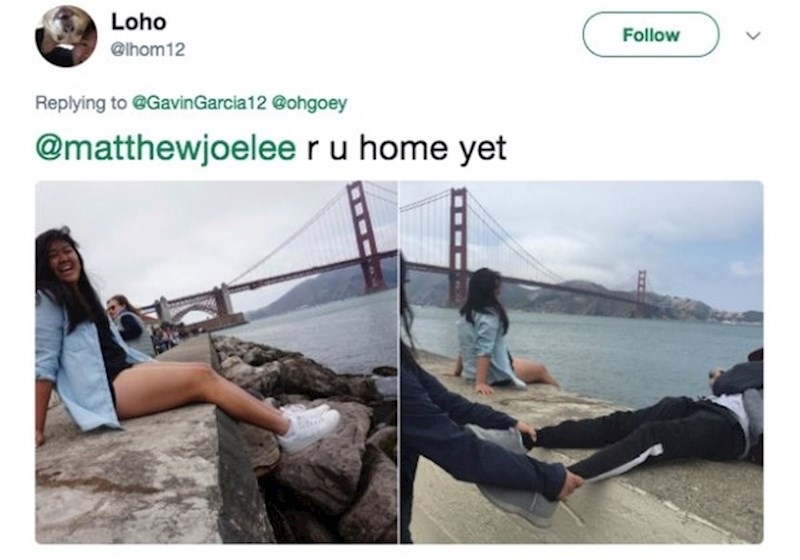Open the @GavinGarcia12 reply mention

[x=199, y=103]
